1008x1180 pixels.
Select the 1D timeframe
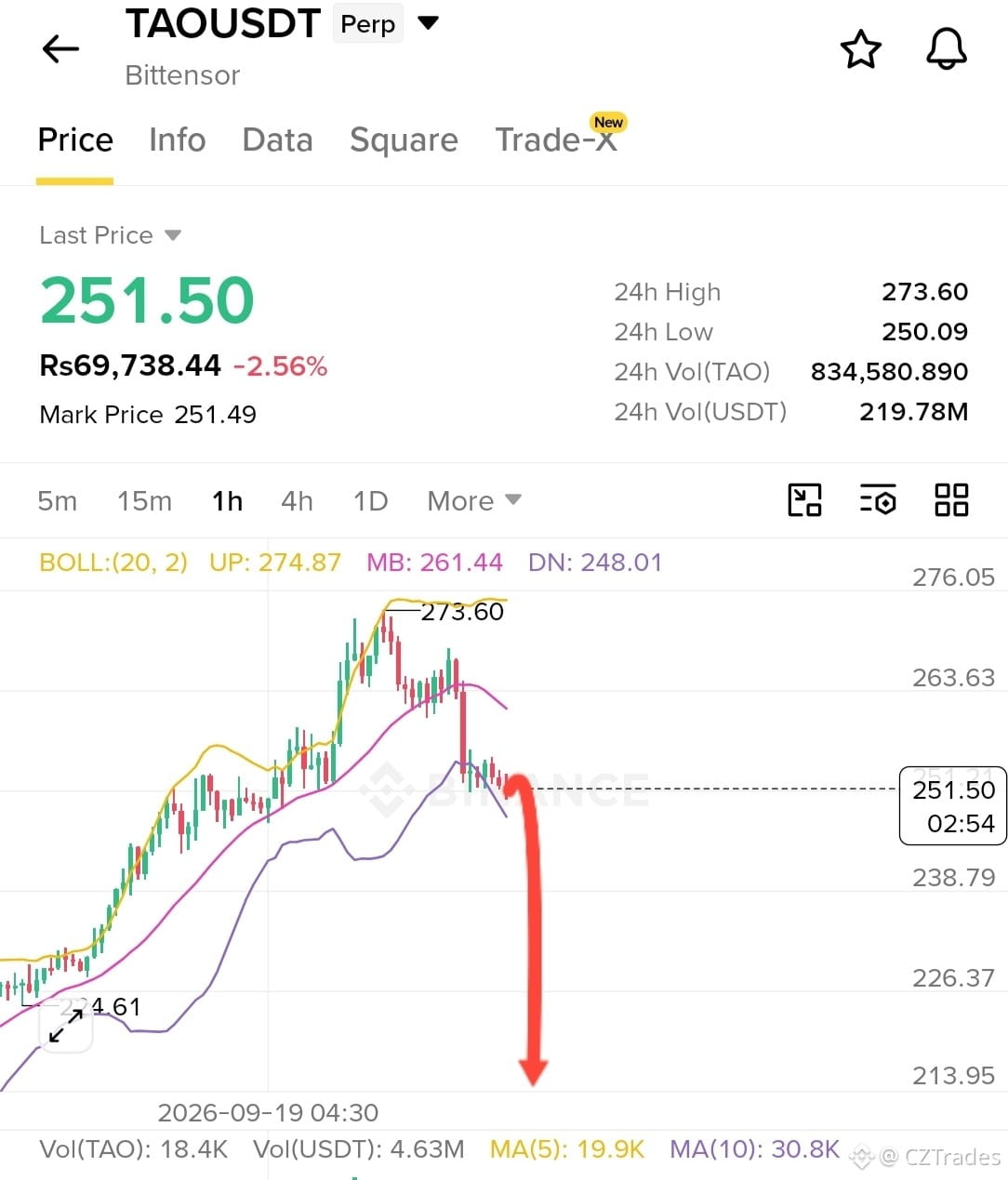pyautogui.click(x=371, y=501)
